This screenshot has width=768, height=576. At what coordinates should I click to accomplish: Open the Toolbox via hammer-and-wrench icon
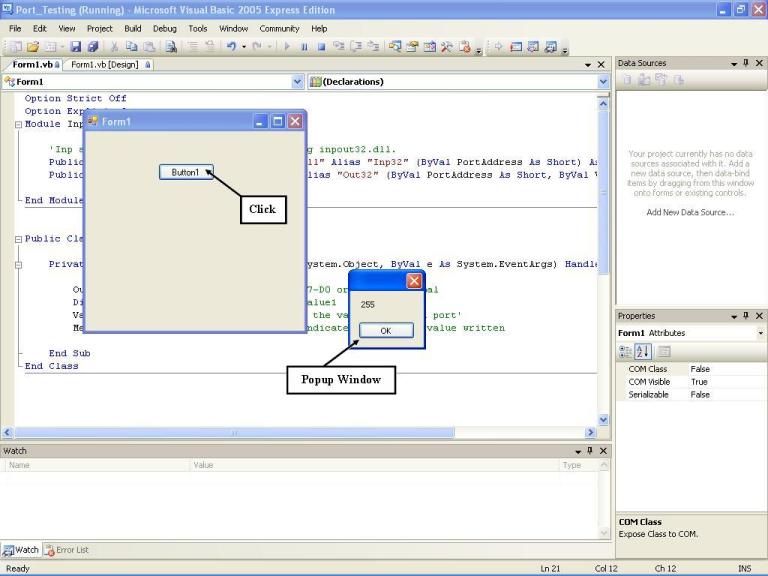447,47
